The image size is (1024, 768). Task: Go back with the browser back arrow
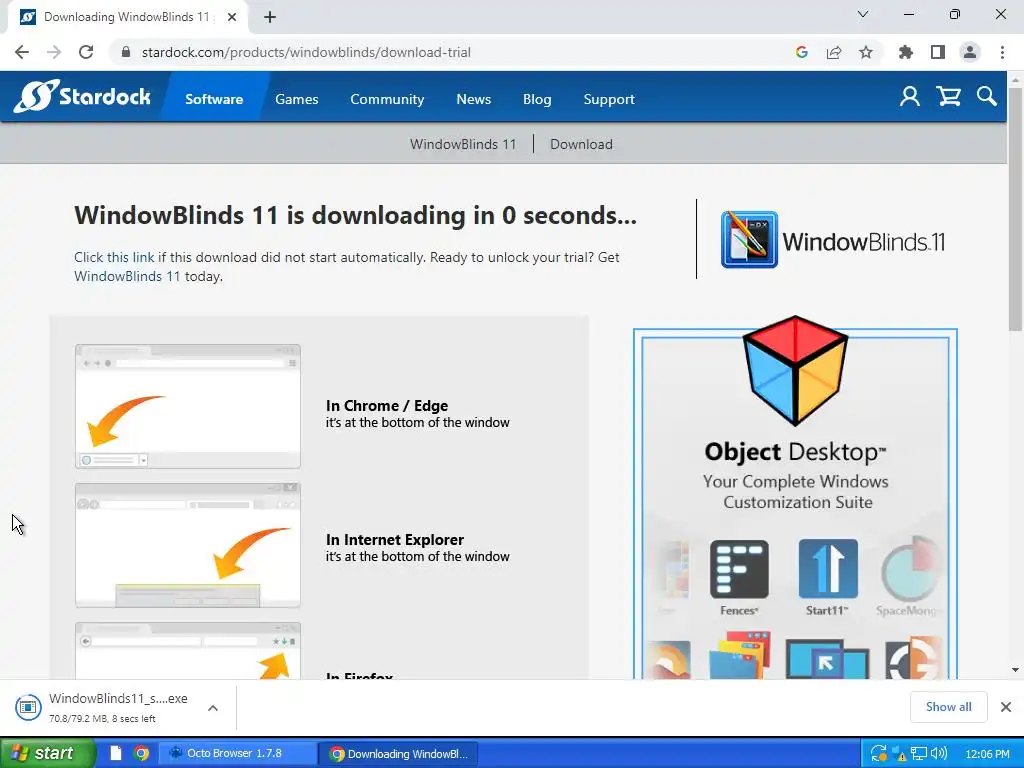point(22,52)
